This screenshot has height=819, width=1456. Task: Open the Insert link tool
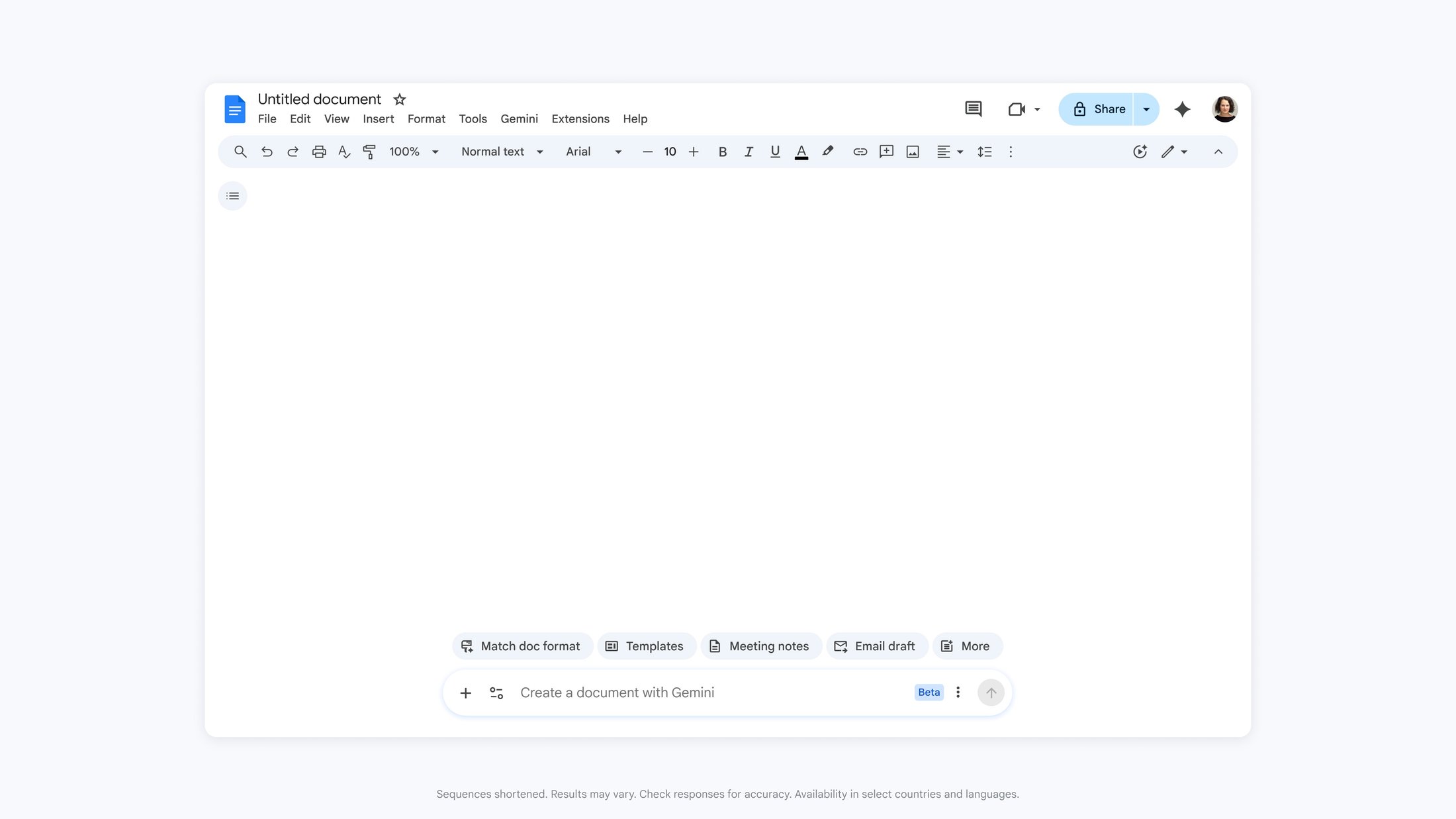[860, 152]
